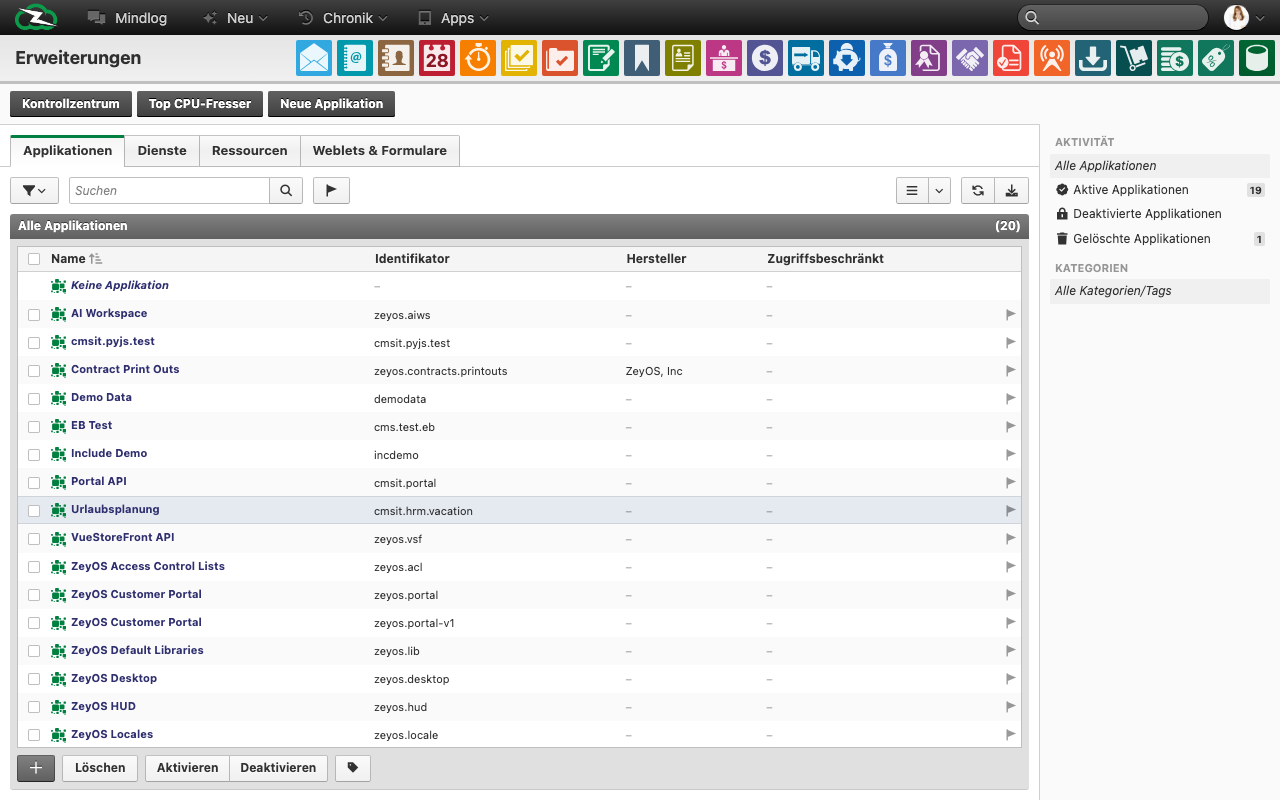Click the search magnifier button
The height and width of the screenshot is (800, 1280).
pos(286,190)
